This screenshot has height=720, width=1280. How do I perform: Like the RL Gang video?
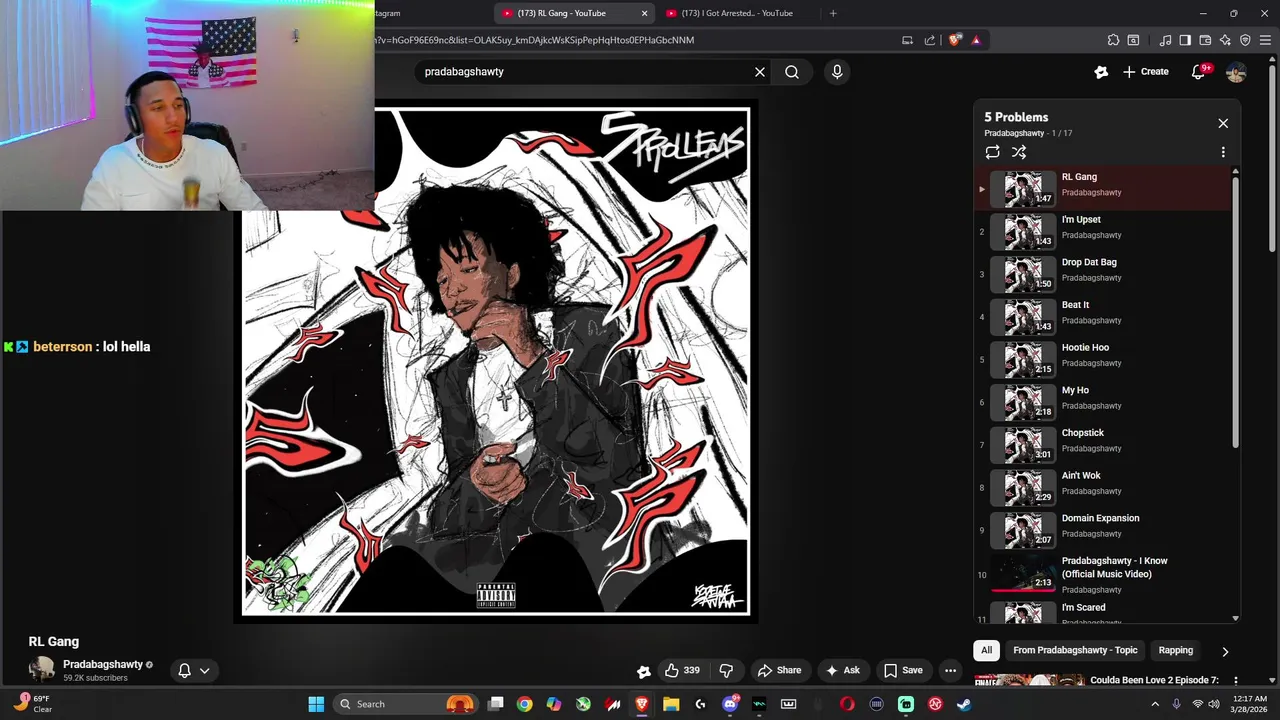[682, 670]
